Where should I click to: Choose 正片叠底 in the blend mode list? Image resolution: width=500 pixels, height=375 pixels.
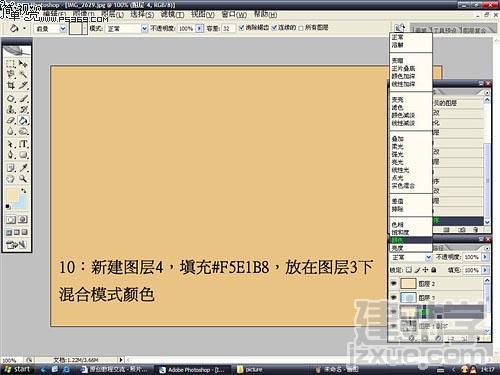point(403,68)
